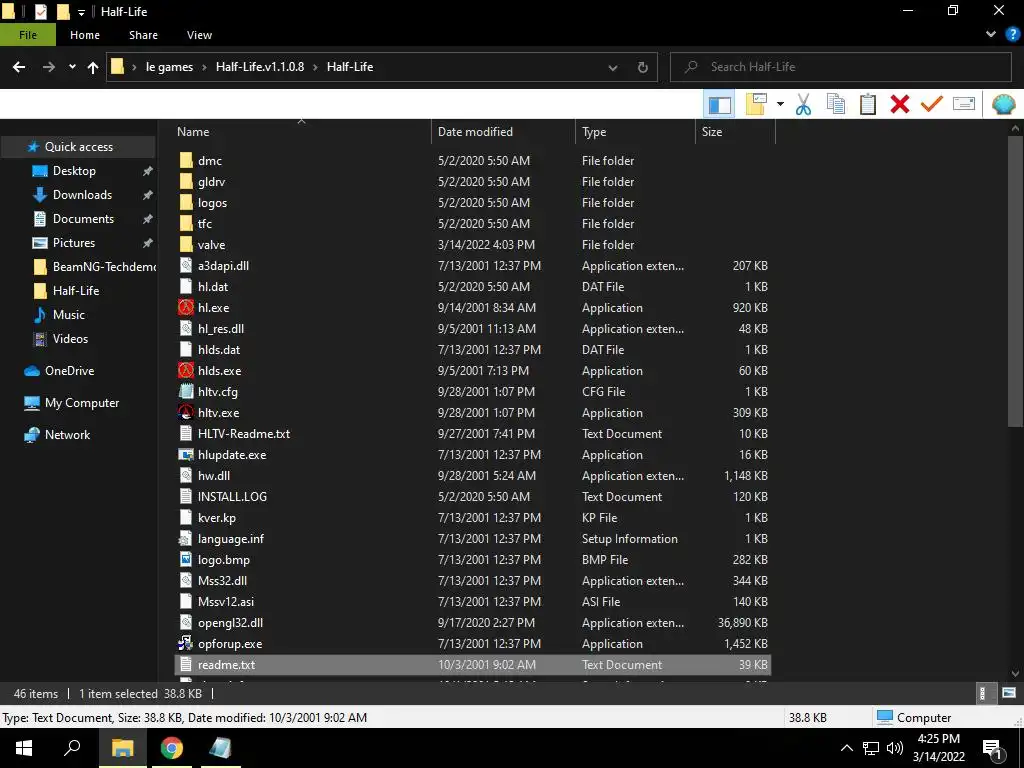The width and height of the screenshot is (1024, 768).
Task: Open Windows Start menu
Action: [x=24, y=748]
